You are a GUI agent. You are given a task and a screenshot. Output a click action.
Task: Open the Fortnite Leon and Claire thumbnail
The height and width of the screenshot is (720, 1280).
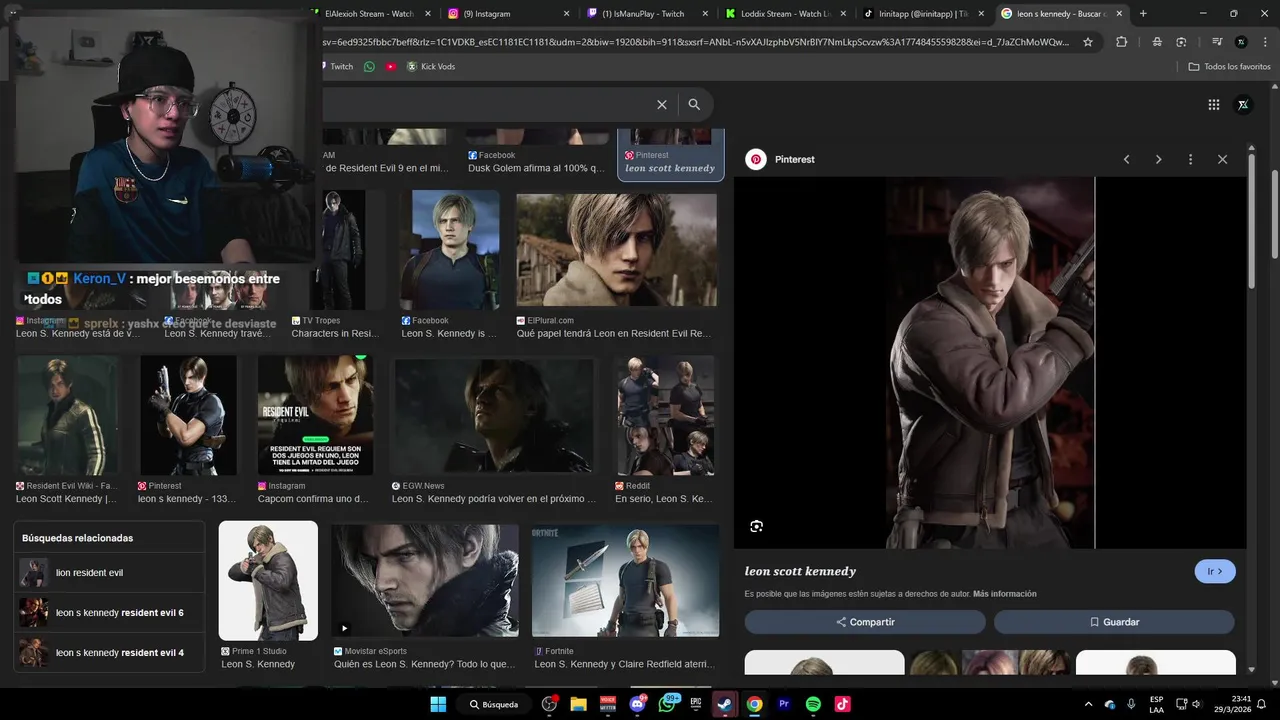625,581
